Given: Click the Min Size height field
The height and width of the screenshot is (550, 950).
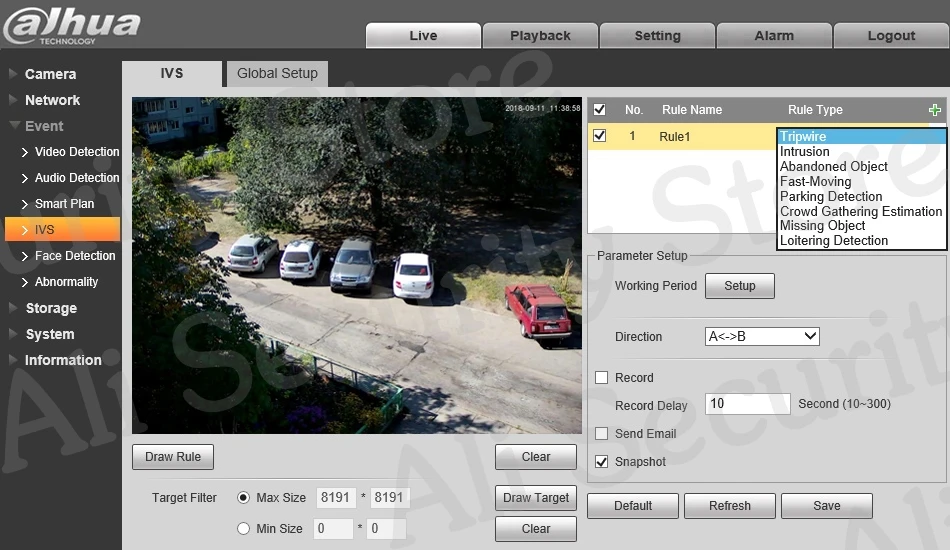Looking at the screenshot, I should [x=387, y=528].
